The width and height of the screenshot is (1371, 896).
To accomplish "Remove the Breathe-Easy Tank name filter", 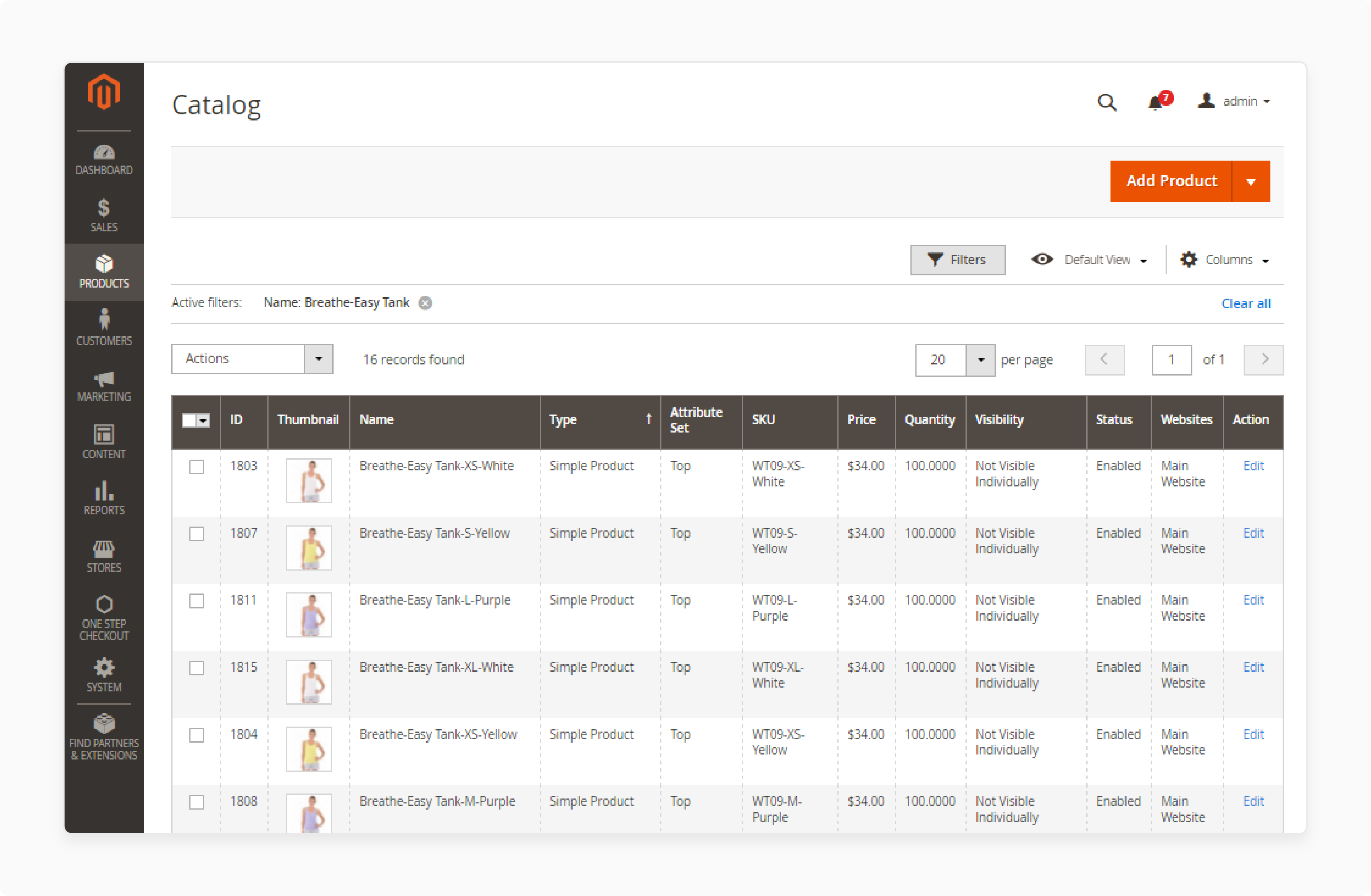I will pos(425,303).
